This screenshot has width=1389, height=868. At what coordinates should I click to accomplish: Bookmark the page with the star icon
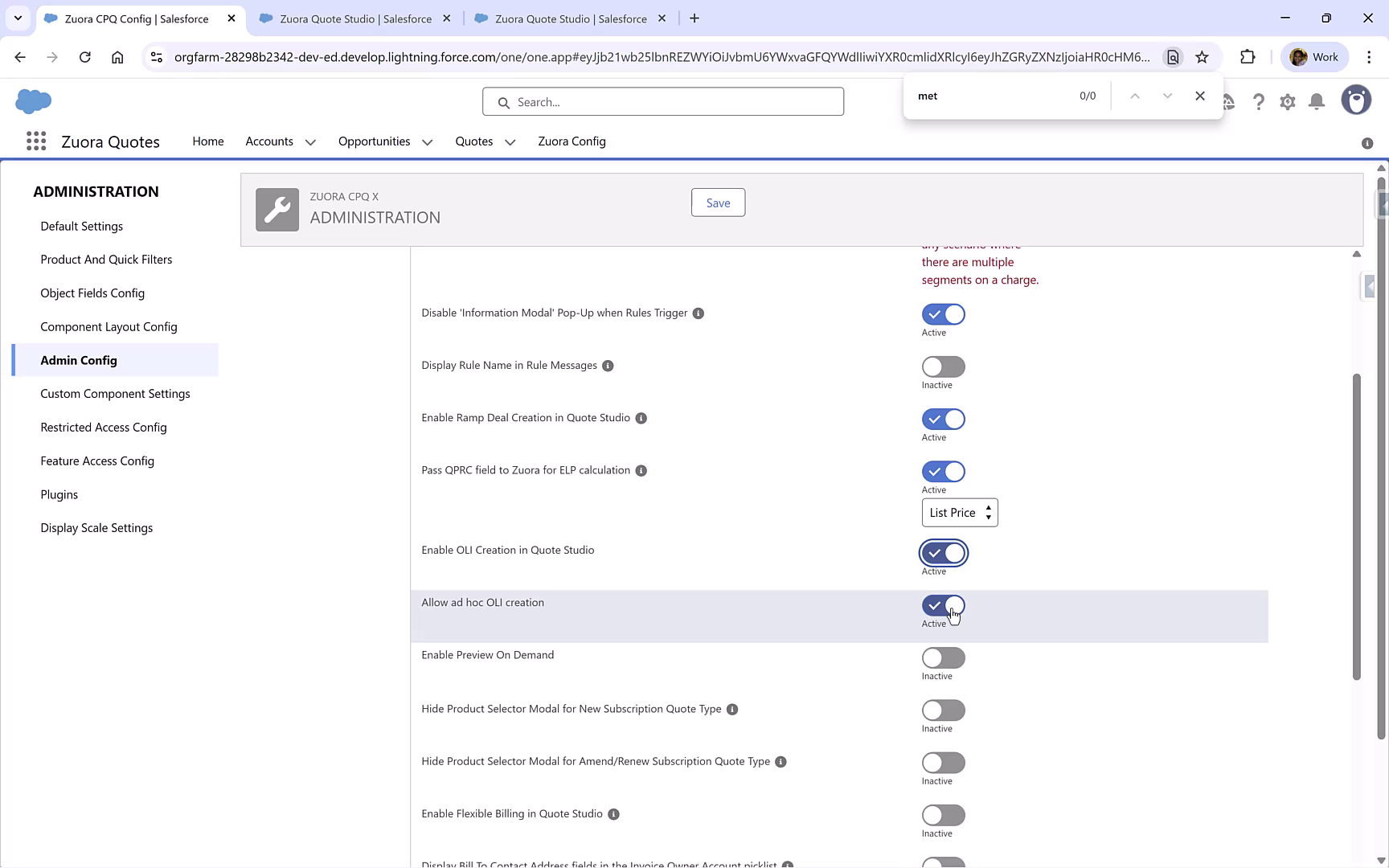click(1202, 57)
